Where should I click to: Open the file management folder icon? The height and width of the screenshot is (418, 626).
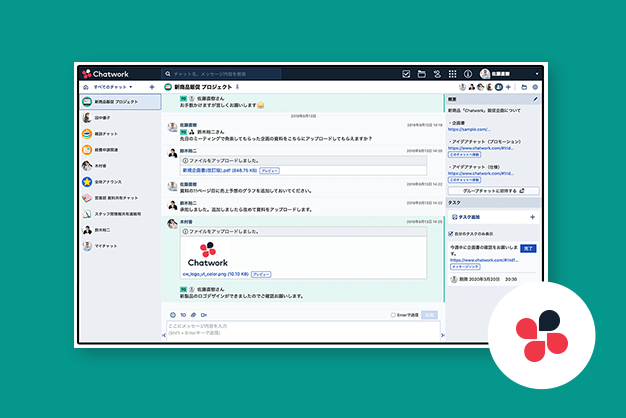[x=421, y=74]
